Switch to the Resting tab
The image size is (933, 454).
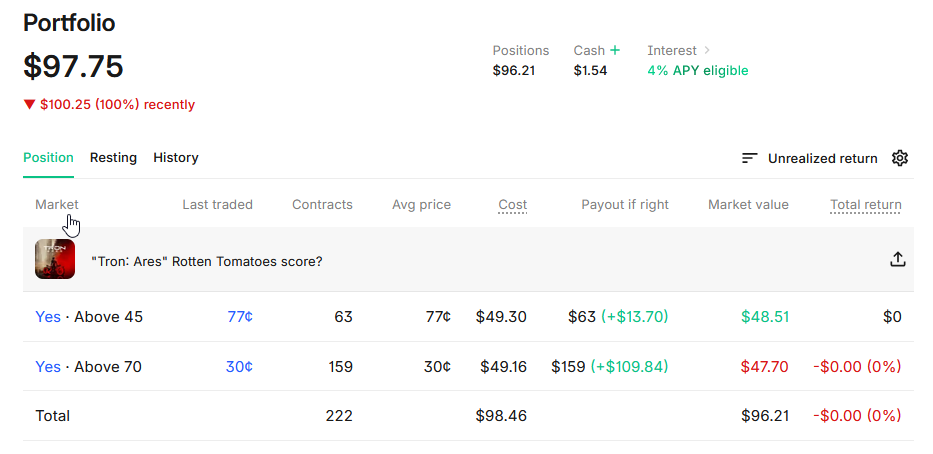coord(113,157)
